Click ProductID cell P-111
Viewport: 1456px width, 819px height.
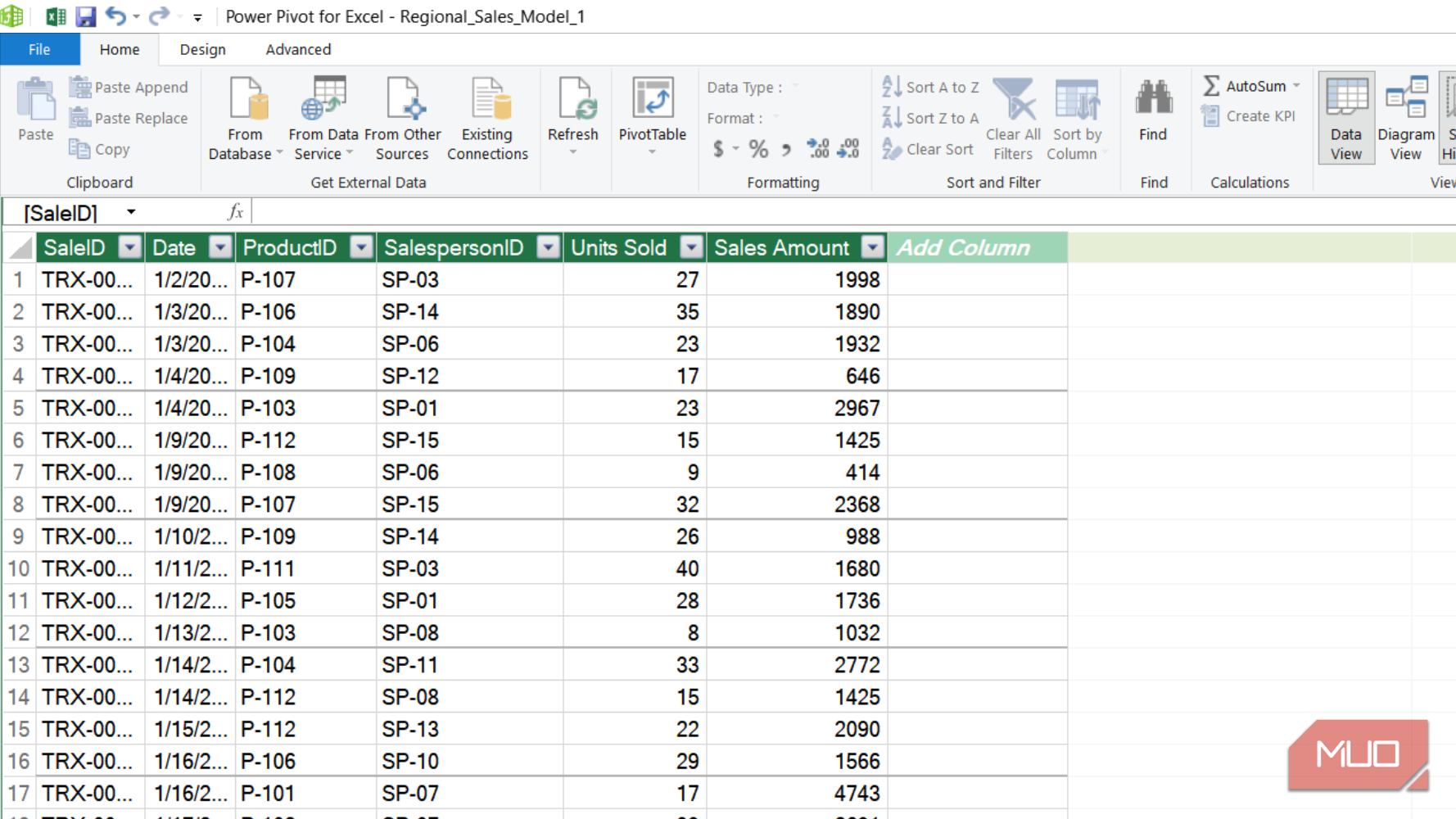coord(306,568)
